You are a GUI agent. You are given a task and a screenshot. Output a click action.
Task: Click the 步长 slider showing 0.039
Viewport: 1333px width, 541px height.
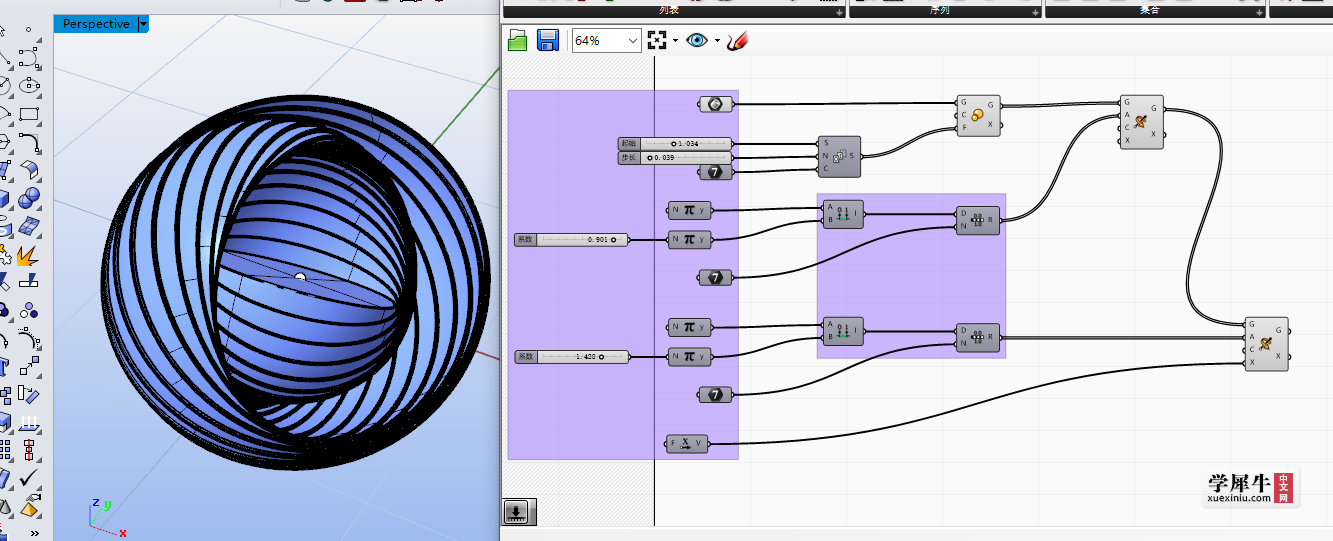point(675,158)
